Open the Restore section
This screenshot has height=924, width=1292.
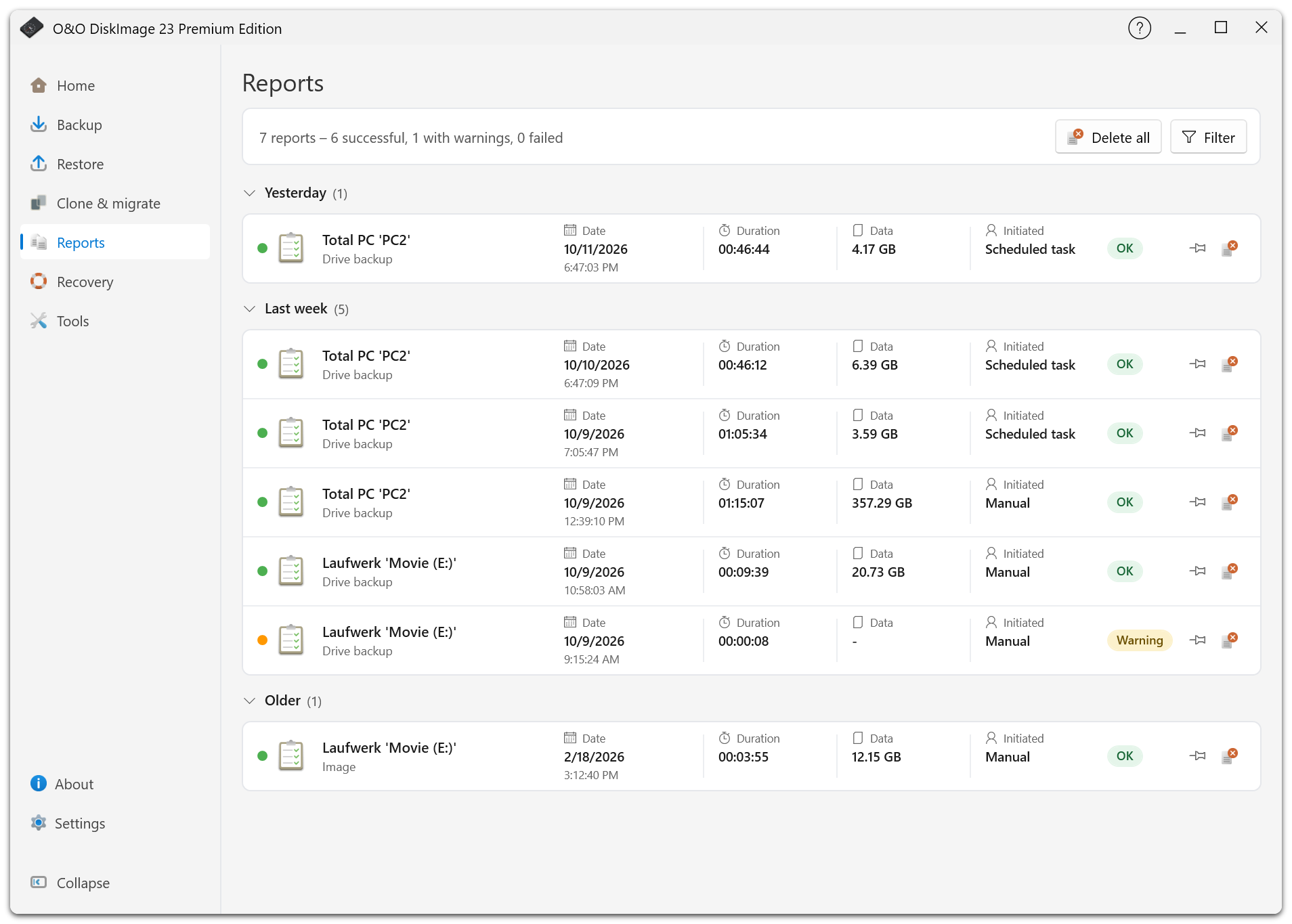(115, 164)
